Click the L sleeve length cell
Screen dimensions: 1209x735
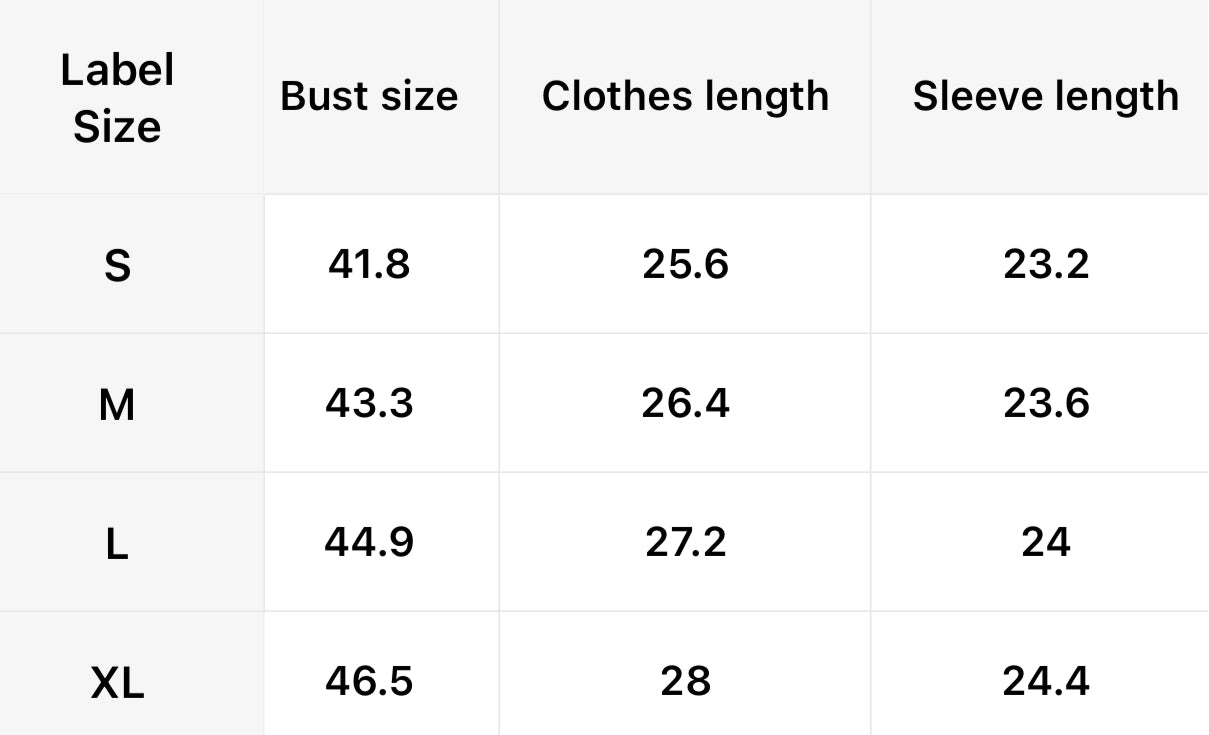pos(1045,542)
